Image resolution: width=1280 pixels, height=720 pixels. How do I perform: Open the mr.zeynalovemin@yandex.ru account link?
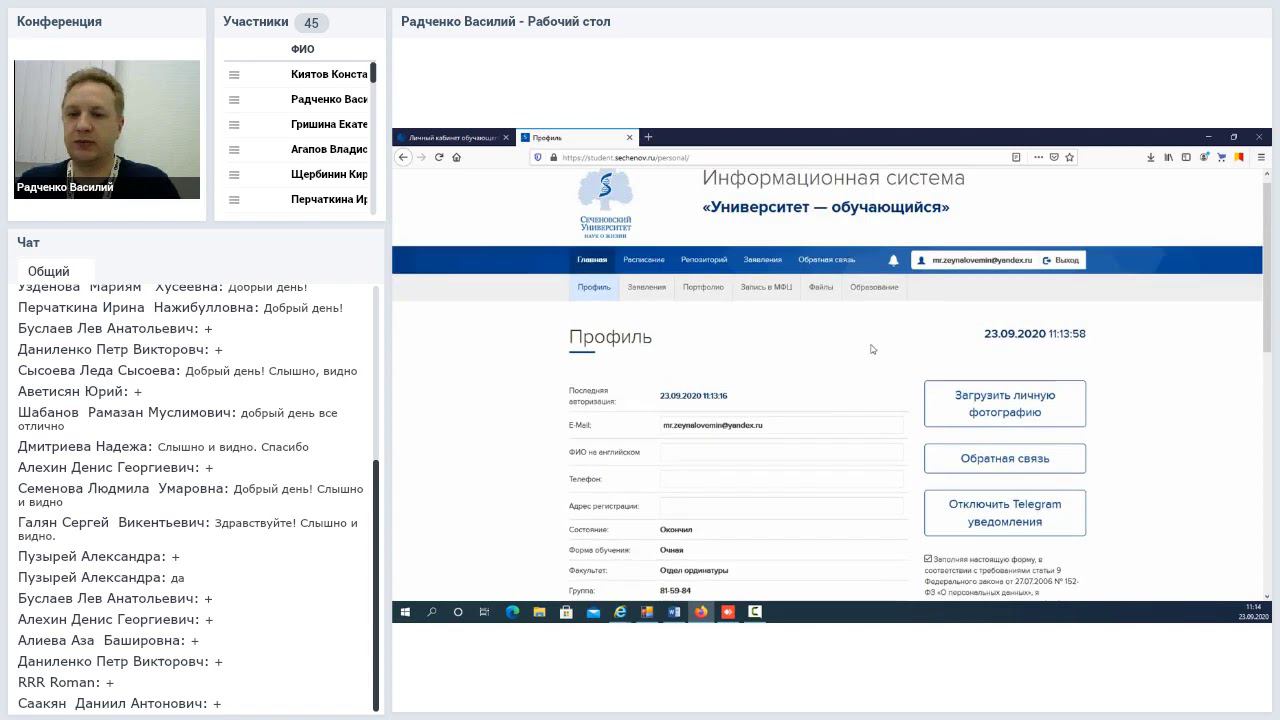pyautogui.click(x=975, y=260)
